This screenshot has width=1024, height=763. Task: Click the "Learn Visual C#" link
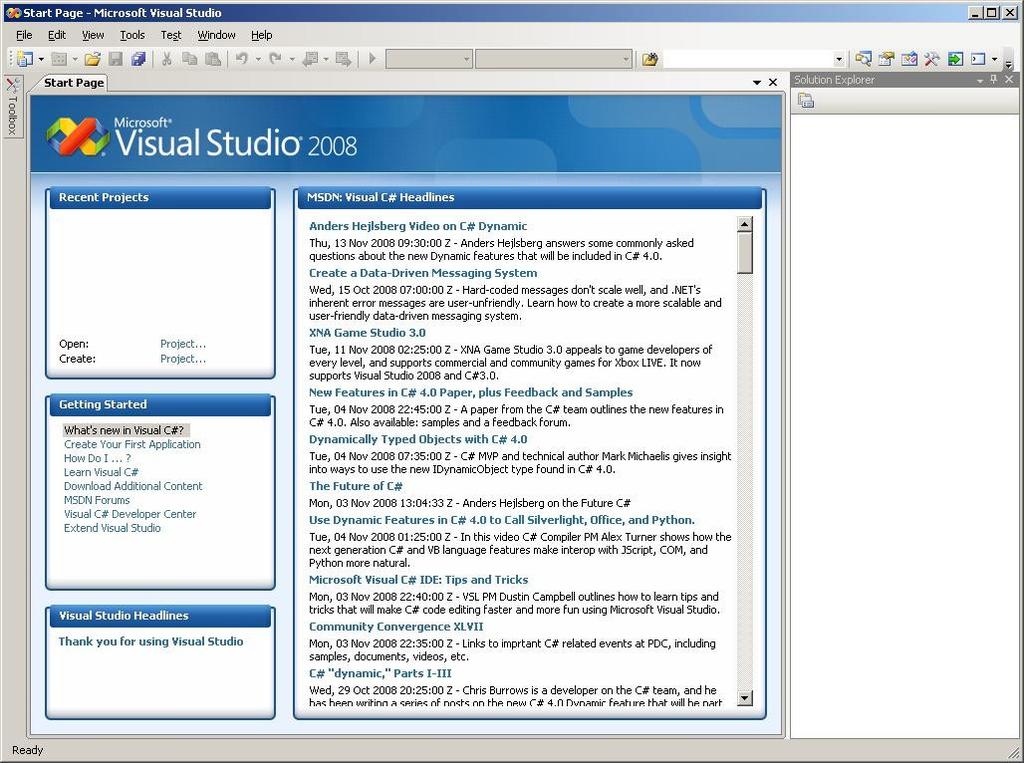coord(101,472)
